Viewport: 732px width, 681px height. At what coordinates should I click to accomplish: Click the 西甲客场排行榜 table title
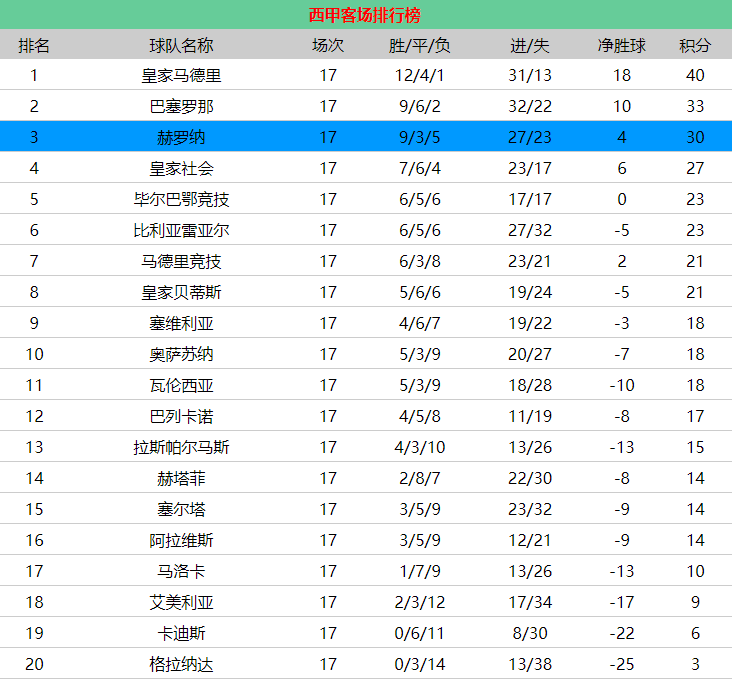click(x=365, y=15)
